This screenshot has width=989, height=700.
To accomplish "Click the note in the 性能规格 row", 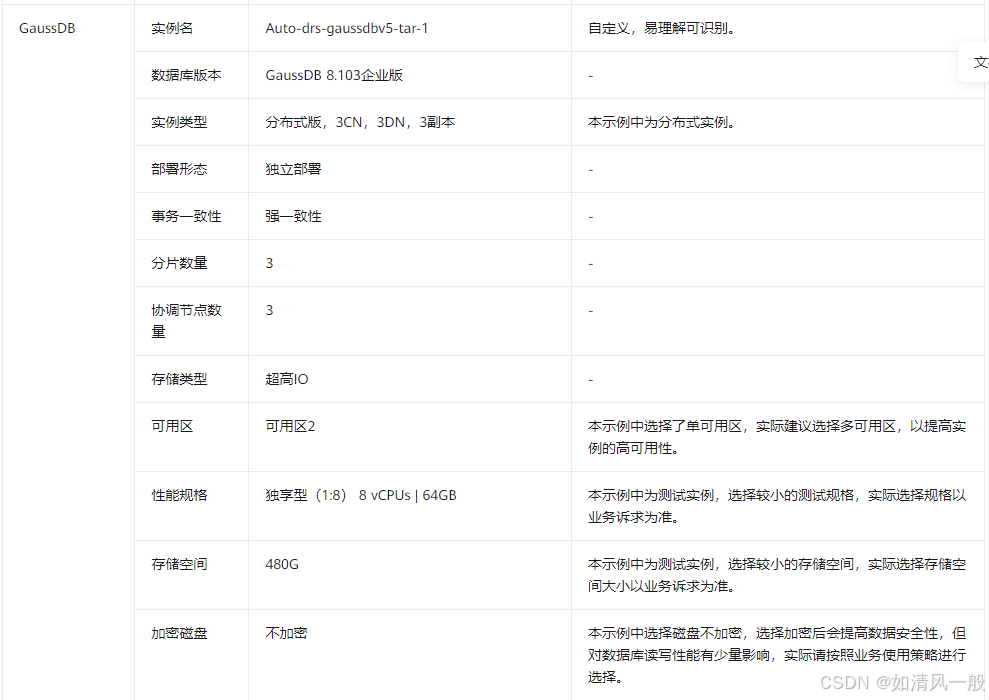I will (777, 506).
